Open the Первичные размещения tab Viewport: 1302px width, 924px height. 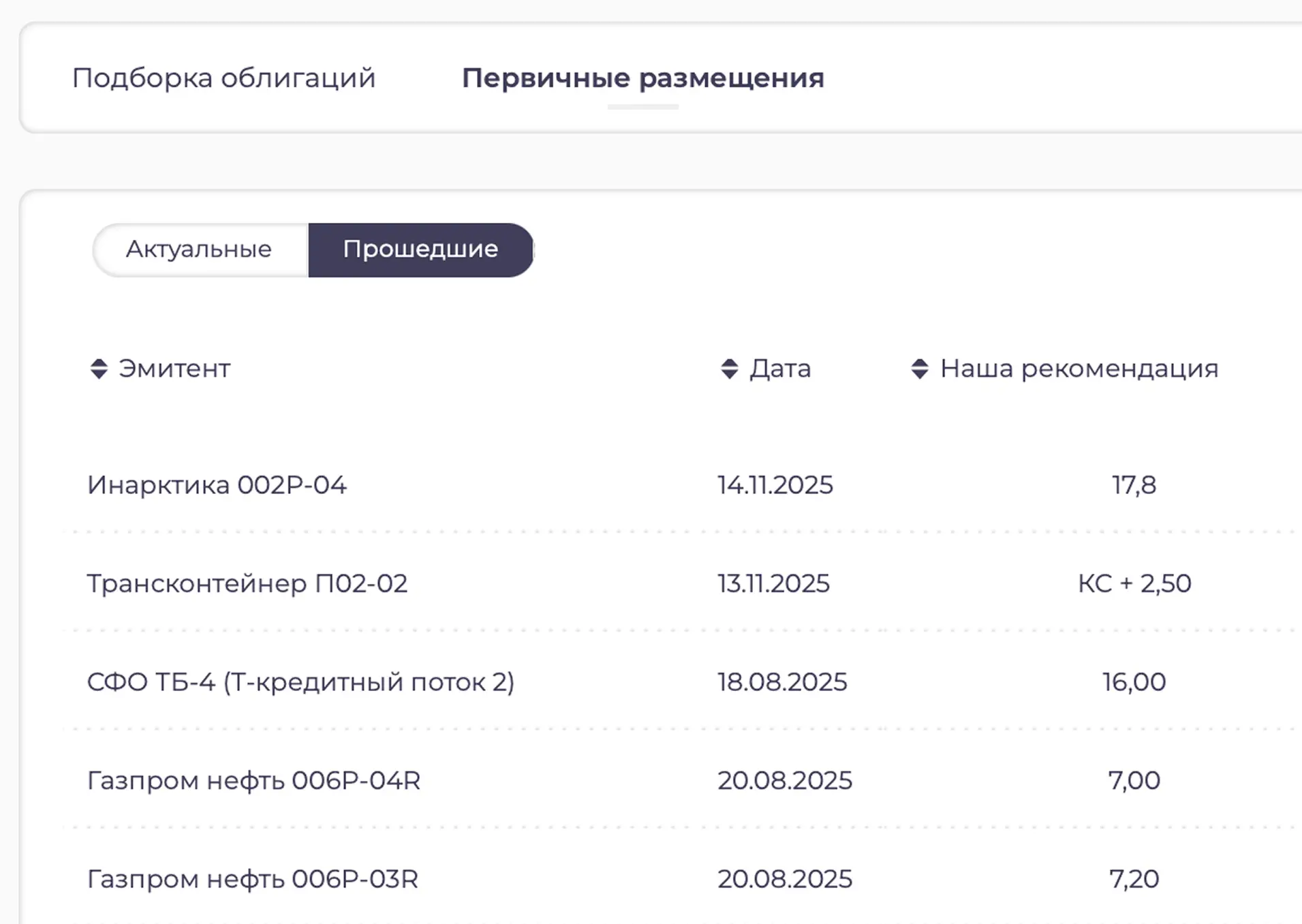click(642, 77)
